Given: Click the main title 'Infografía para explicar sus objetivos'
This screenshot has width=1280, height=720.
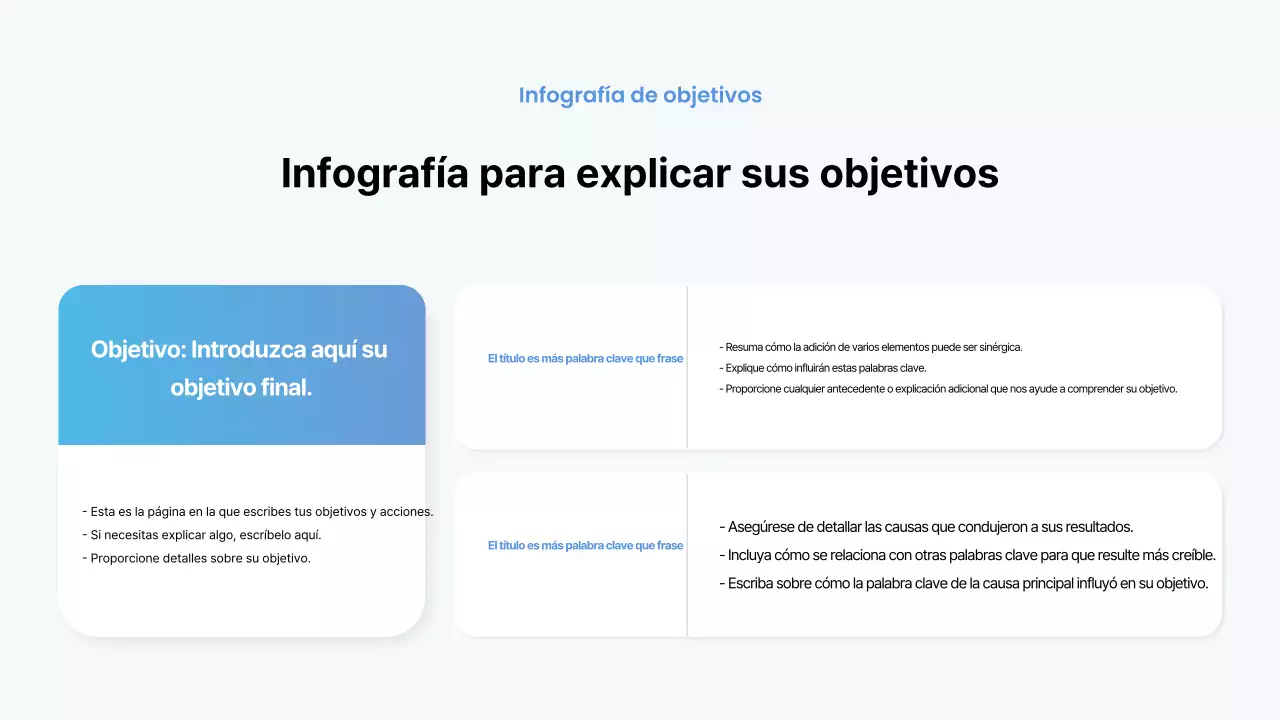Looking at the screenshot, I should (639, 173).
